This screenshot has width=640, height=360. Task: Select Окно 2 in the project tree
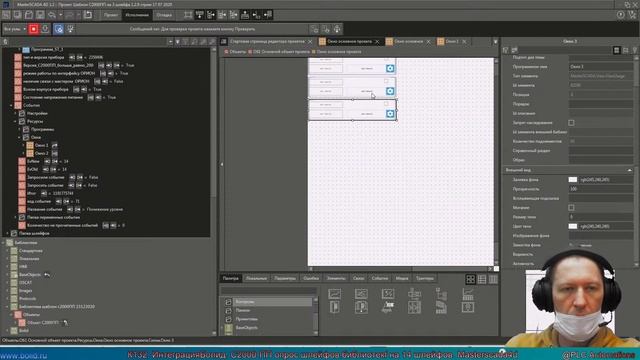coord(42,153)
